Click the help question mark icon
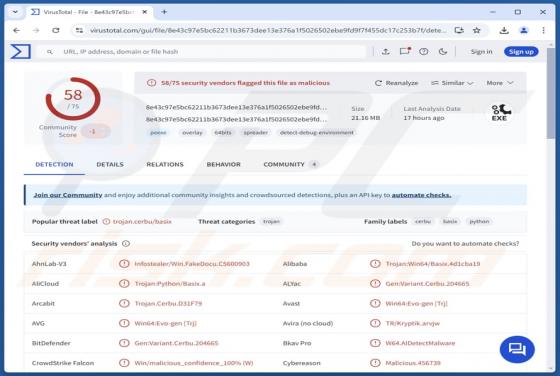560x376 pixels. click(424, 52)
